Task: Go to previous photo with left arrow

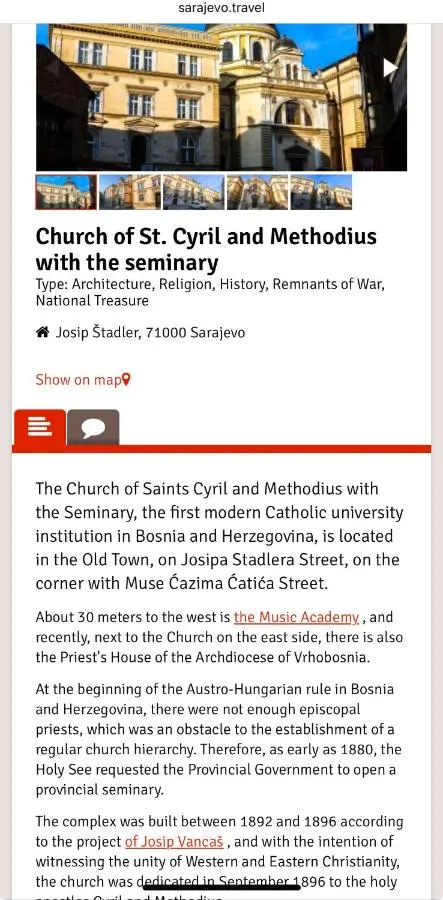Action: tap(52, 68)
